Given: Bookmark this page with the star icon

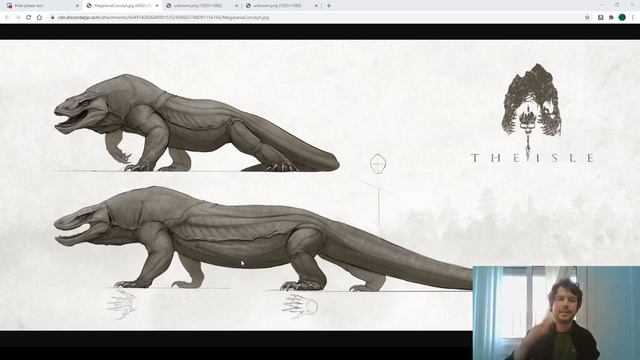Looking at the screenshot, I should pyautogui.click(x=587, y=18).
